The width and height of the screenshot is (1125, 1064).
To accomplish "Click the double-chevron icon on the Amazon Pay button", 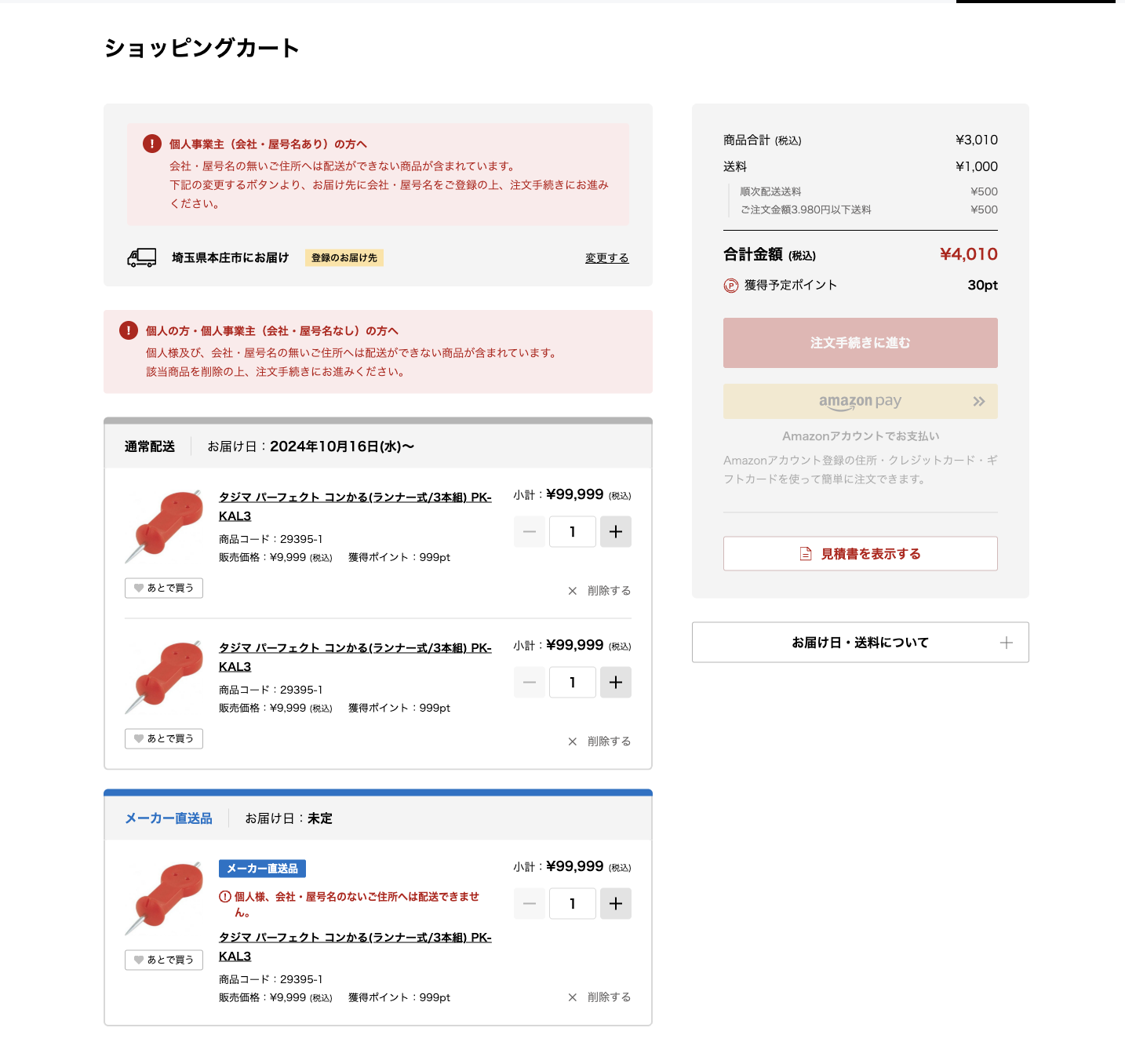I will (x=978, y=401).
